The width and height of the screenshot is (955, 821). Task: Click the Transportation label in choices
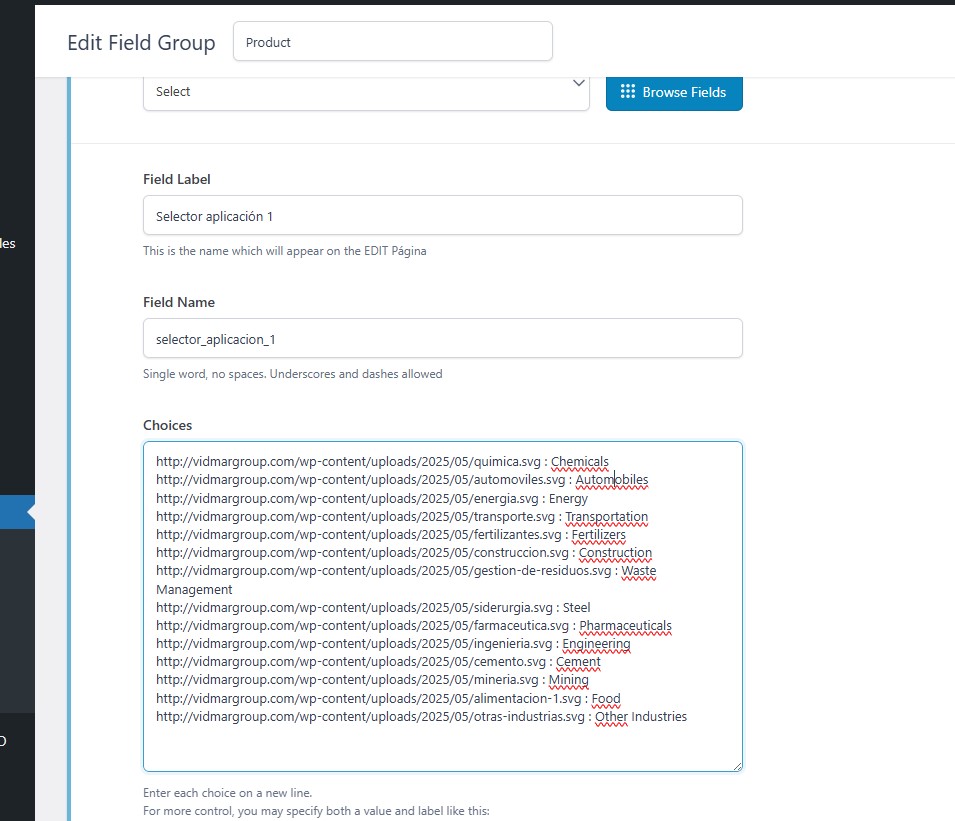[606, 517]
